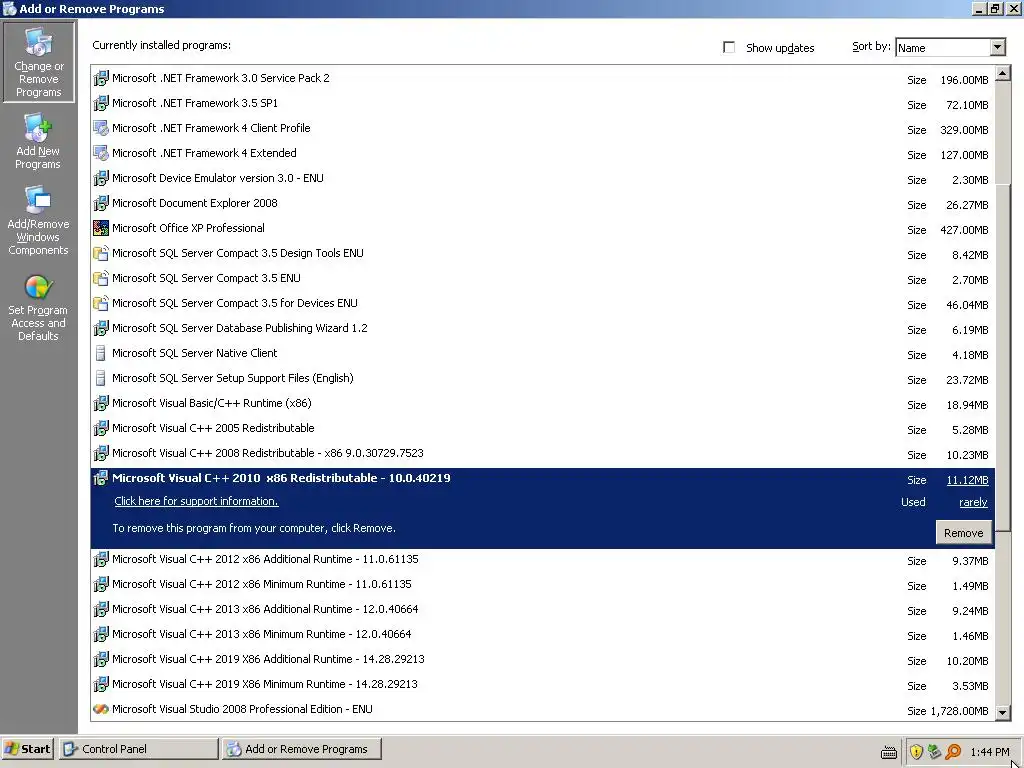Open the on-screen keyboard tray icon
The height and width of the screenshot is (768, 1024).
pos(889,752)
